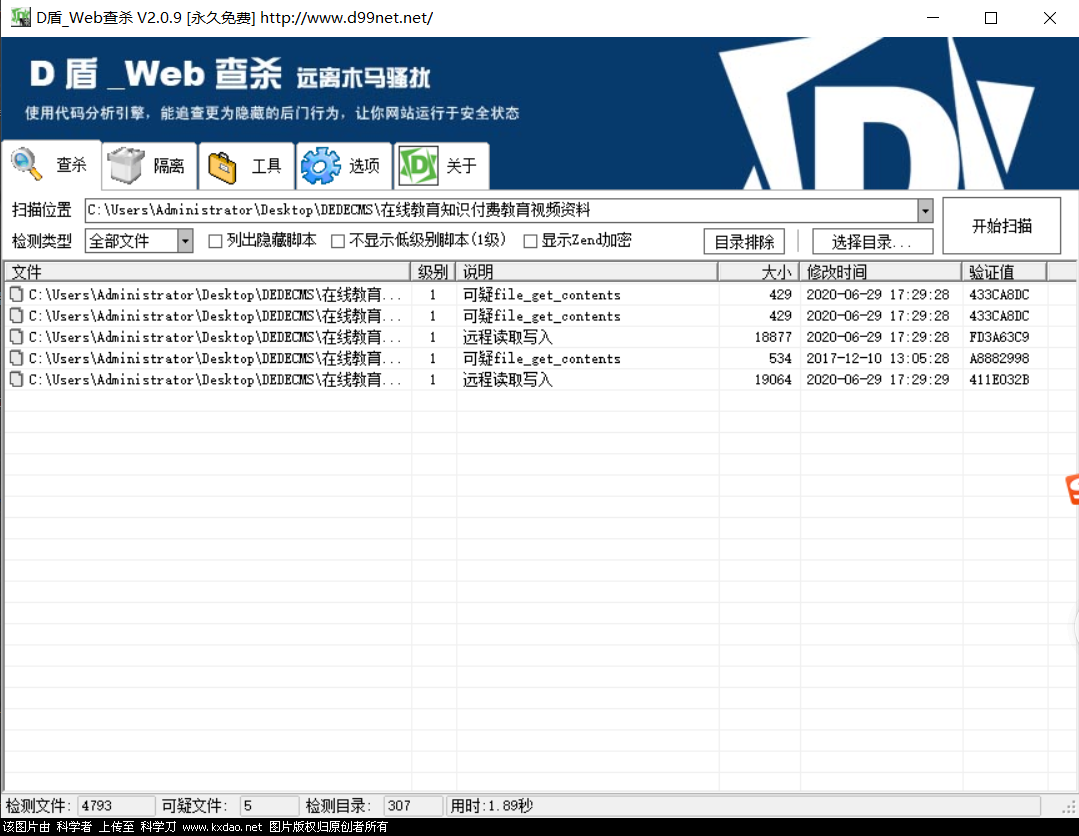Click the toolbox icon on the 工具 tab

point(222,167)
